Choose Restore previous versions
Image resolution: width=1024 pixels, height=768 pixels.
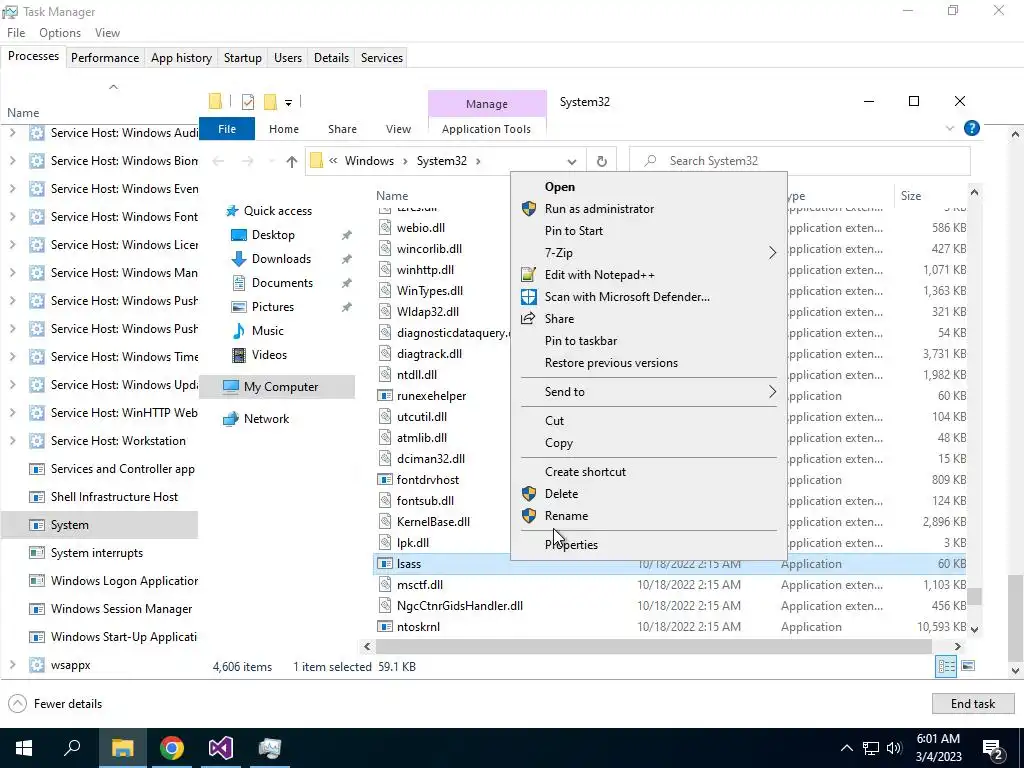tap(611, 363)
